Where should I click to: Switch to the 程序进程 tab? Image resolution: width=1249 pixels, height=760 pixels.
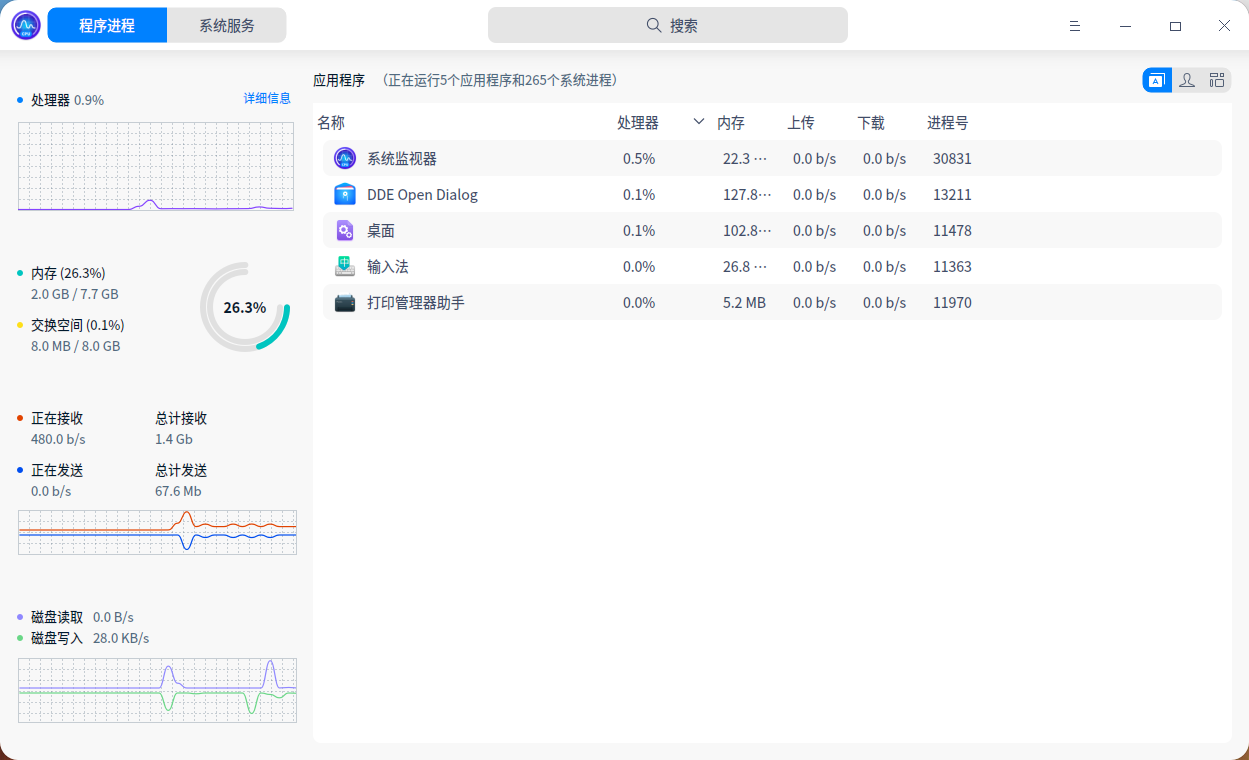[x=107, y=24]
